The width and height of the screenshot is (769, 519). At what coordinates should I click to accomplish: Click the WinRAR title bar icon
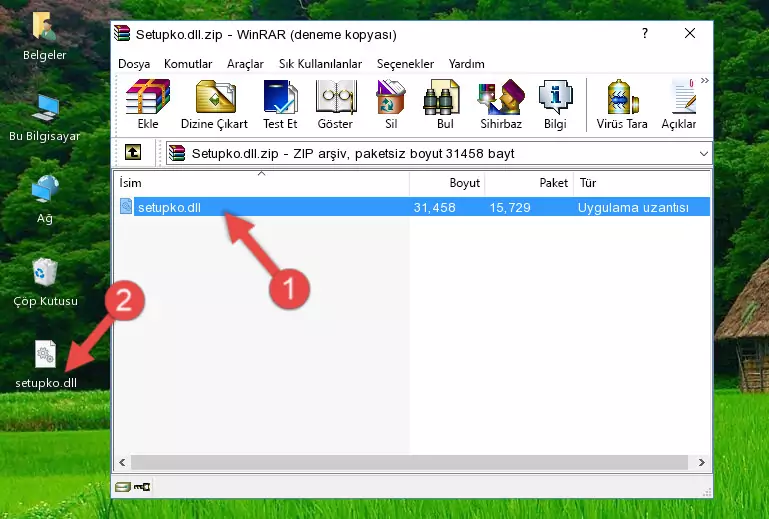[x=122, y=34]
